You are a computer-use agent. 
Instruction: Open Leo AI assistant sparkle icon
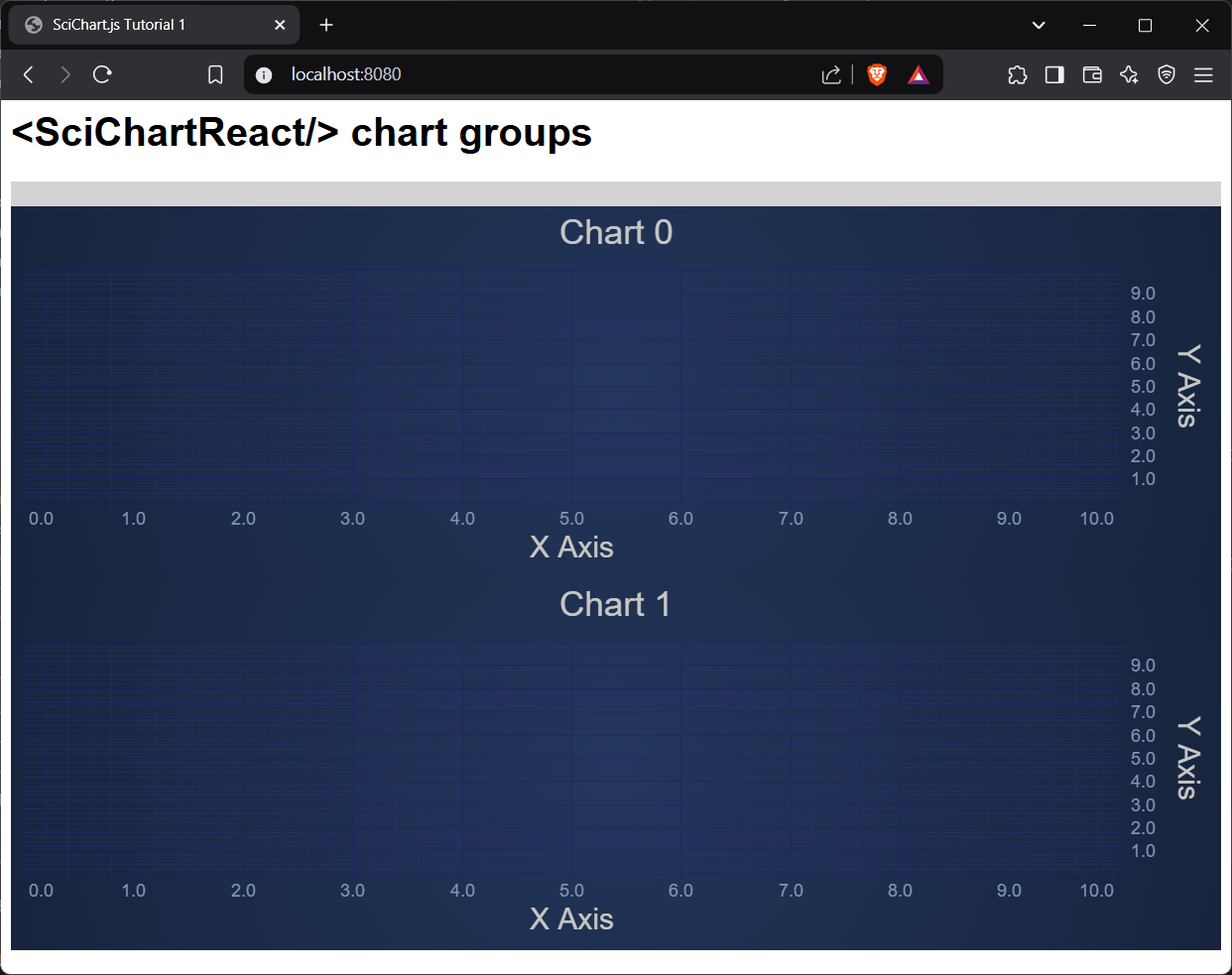[x=1129, y=74]
